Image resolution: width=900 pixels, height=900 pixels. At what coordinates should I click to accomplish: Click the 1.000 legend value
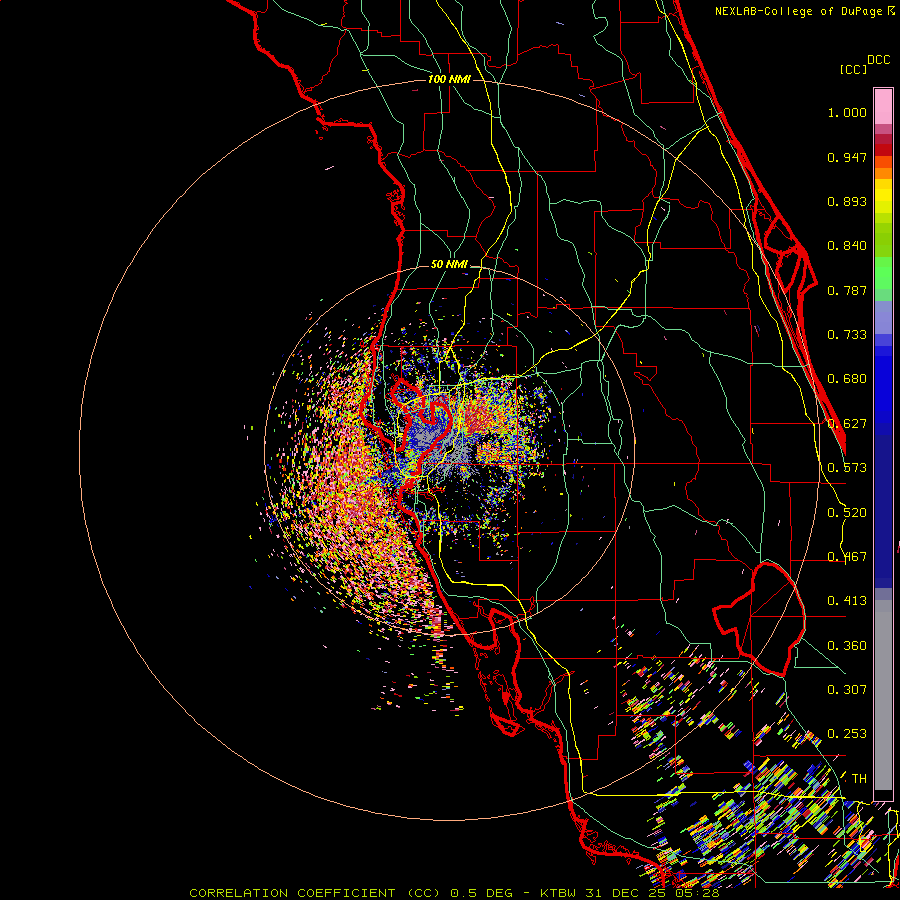click(x=847, y=113)
